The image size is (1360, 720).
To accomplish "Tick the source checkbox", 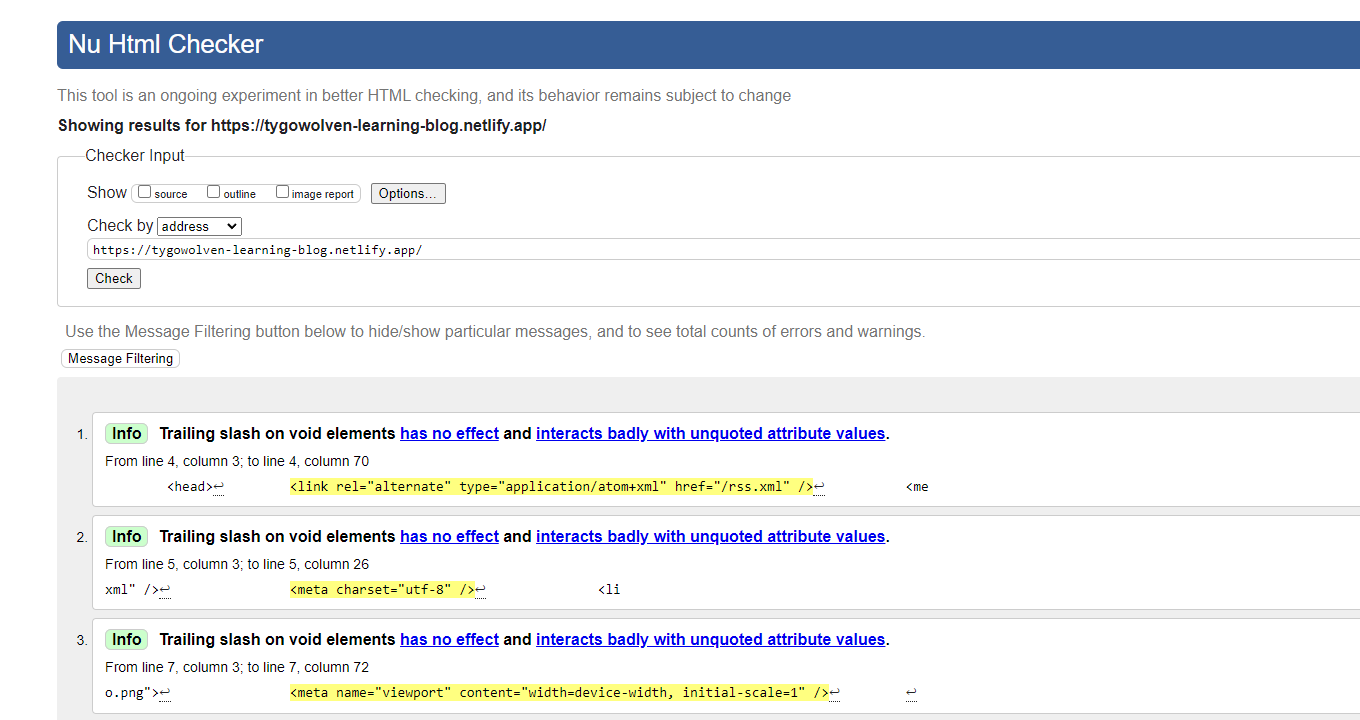I will [x=144, y=192].
